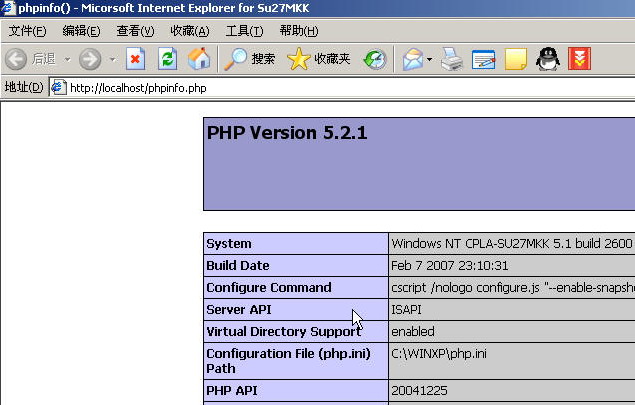Viewport: 635px width, 405px height.
Task: Refresh the page with green arrows icon
Action: (167, 59)
